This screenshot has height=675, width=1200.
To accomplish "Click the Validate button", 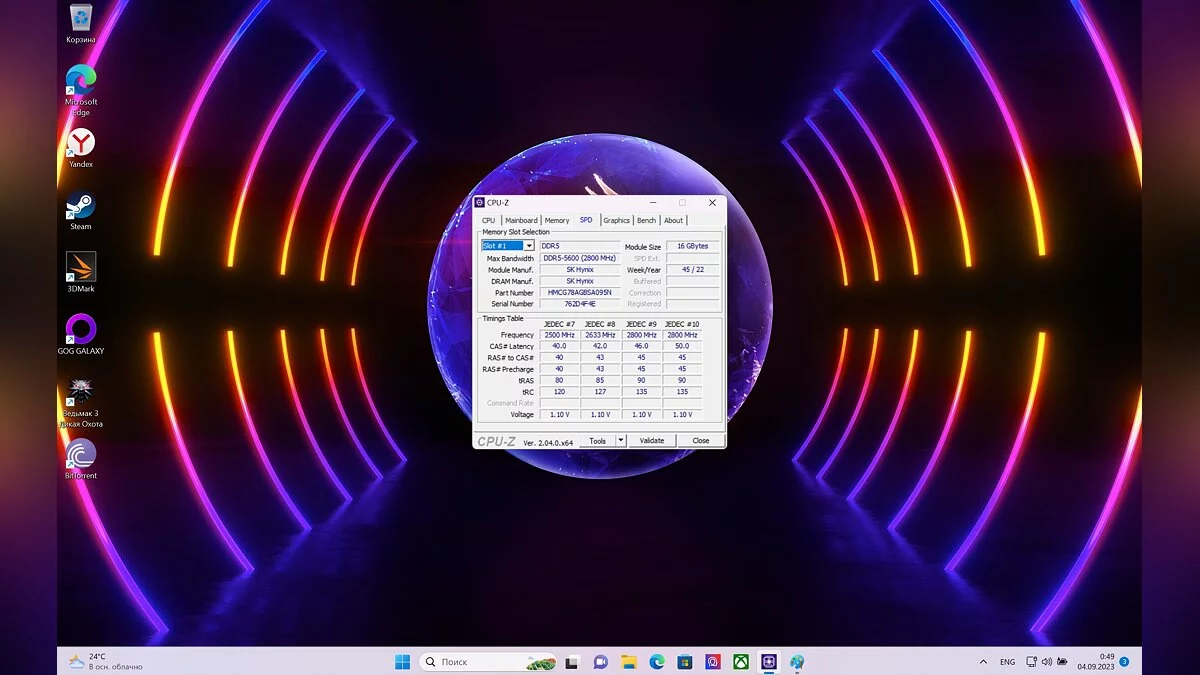I will [x=652, y=440].
